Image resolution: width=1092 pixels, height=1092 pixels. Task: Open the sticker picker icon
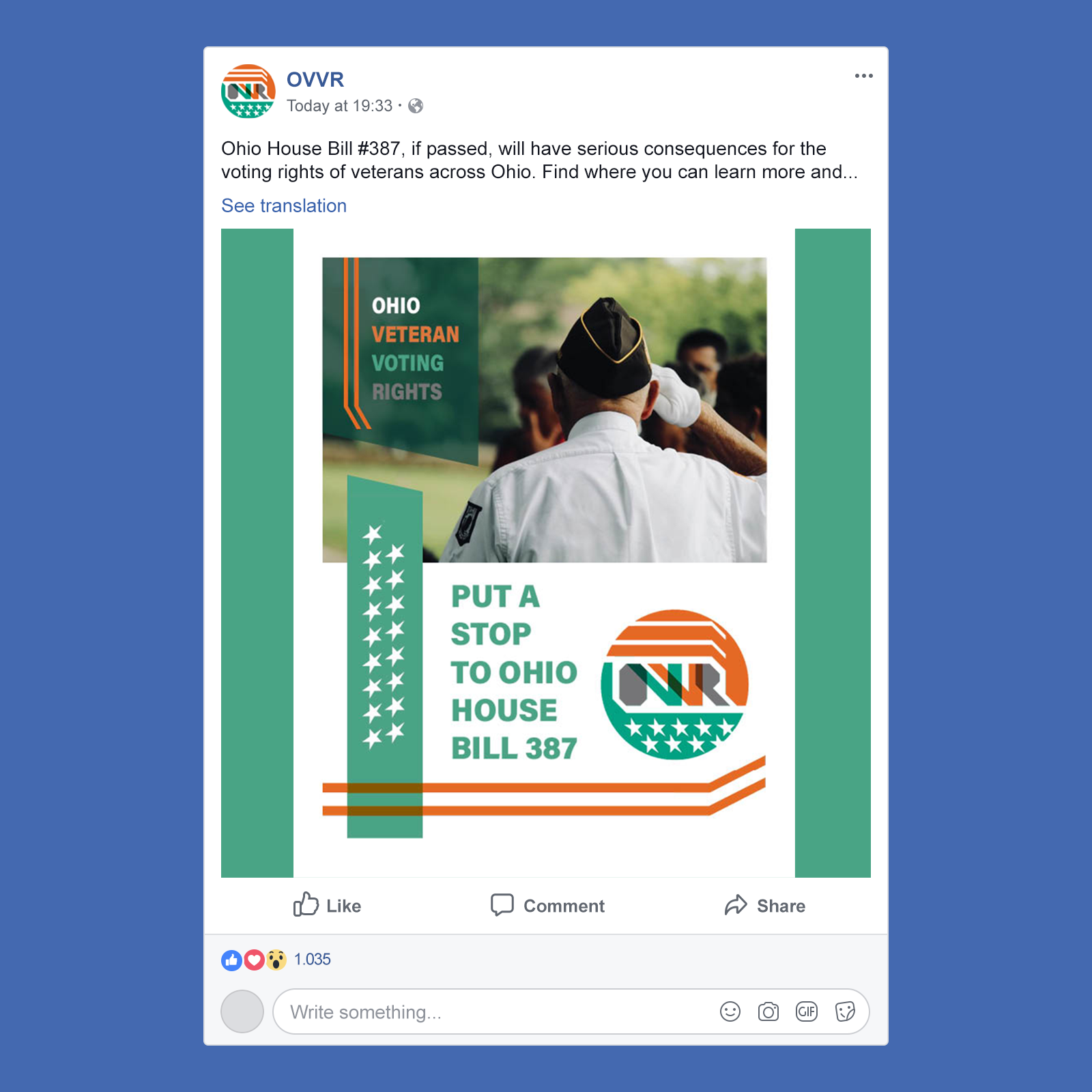coord(845,1011)
